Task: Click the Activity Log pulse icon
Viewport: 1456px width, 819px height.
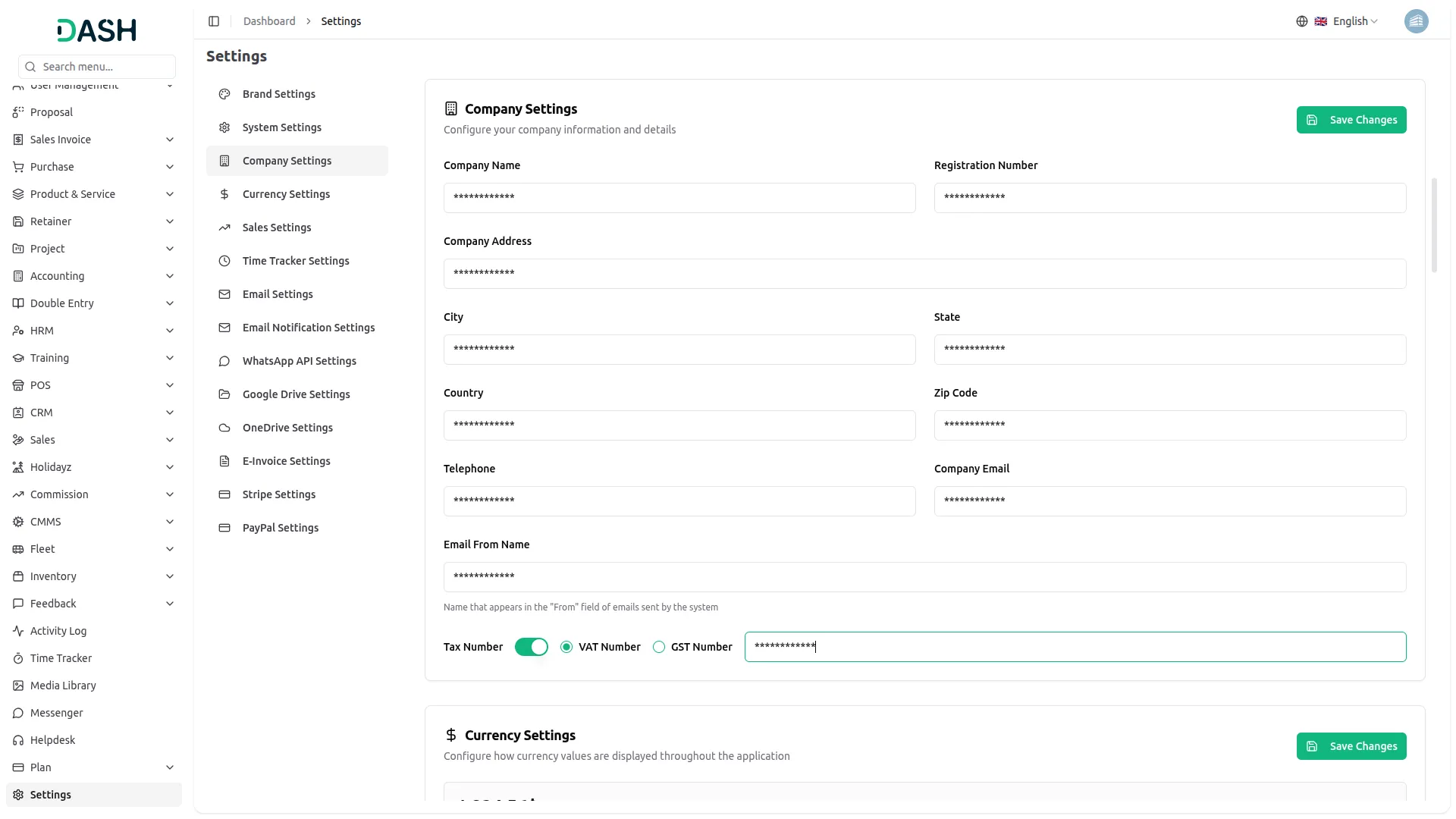Action: click(18, 631)
